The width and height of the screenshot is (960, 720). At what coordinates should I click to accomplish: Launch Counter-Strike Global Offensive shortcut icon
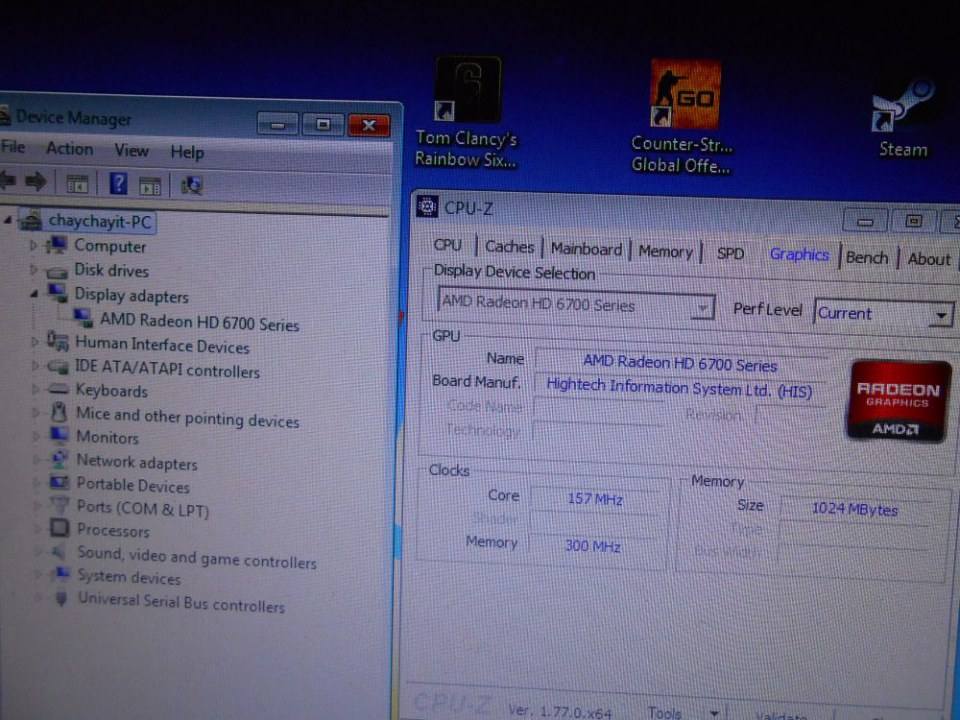pyautogui.click(x=685, y=94)
